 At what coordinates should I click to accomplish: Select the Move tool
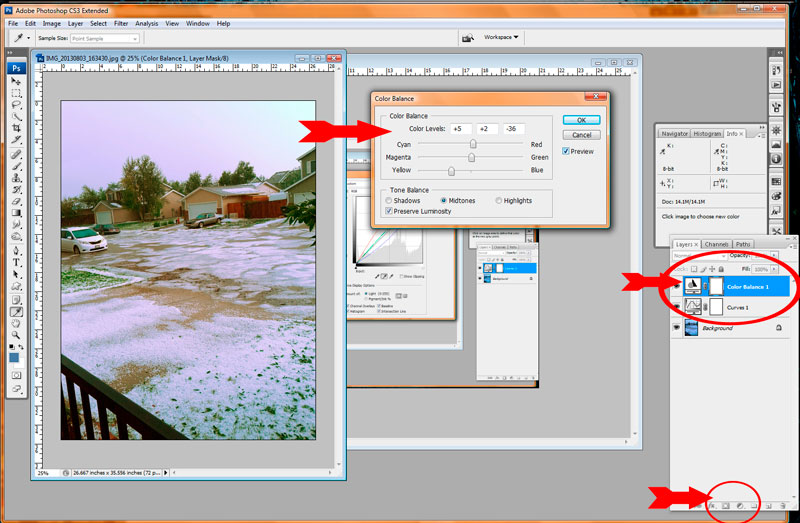[x=16, y=82]
